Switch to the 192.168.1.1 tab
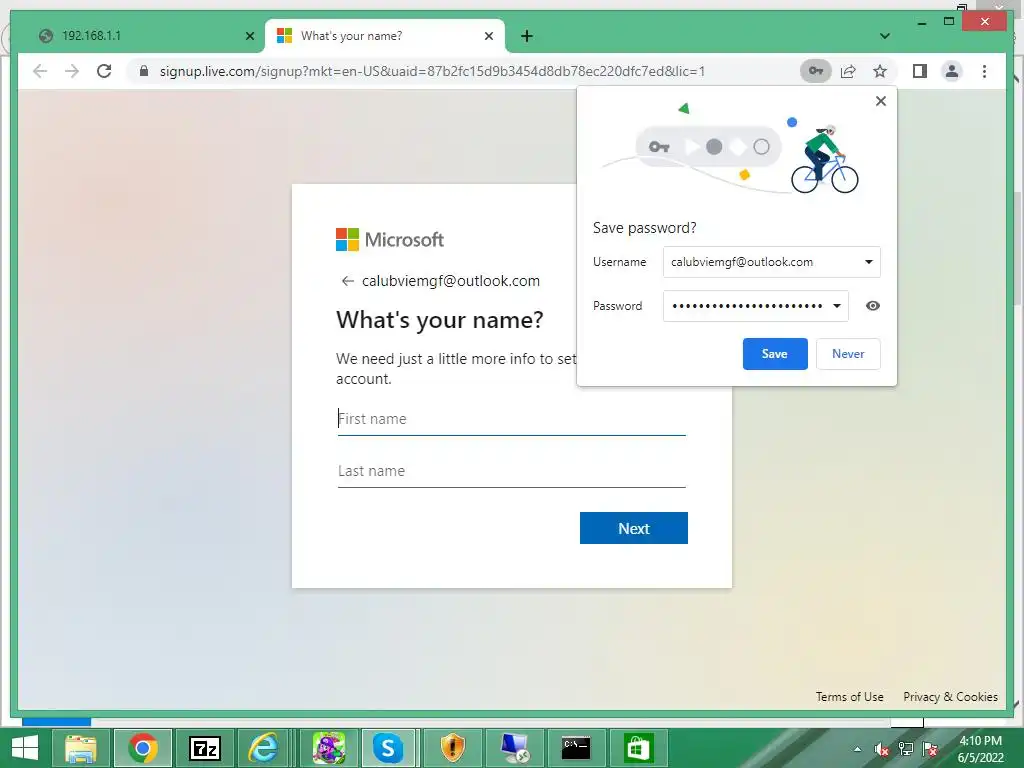The height and width of the screenshot is (768, 1024). pyautogui.click(x=144, y=36)
